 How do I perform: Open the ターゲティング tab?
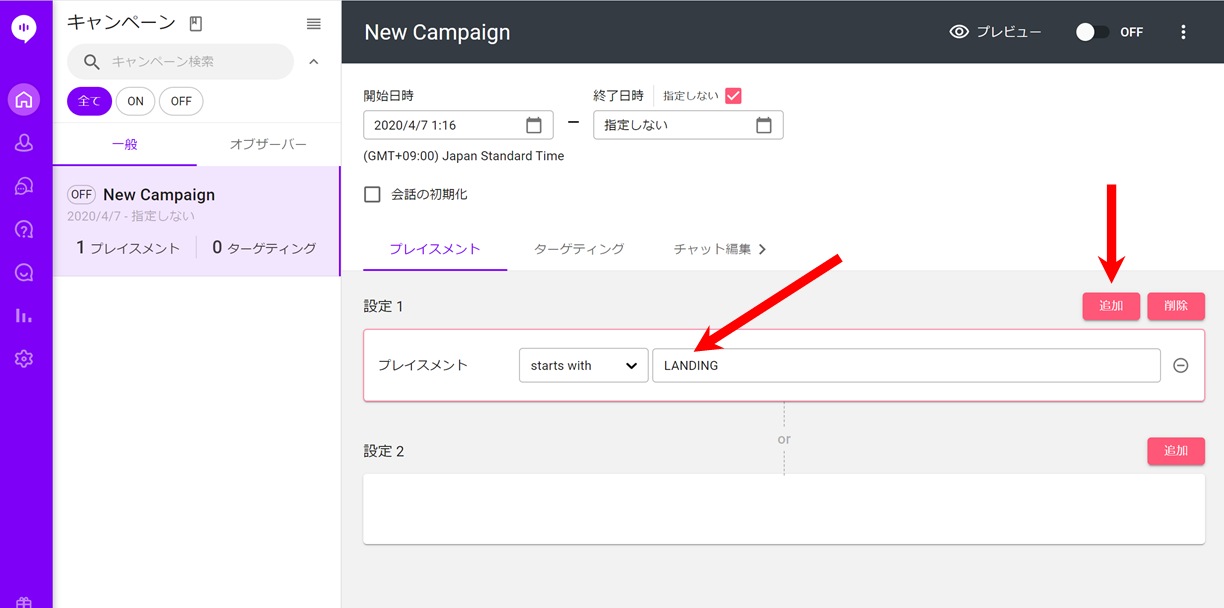point(579,249)
